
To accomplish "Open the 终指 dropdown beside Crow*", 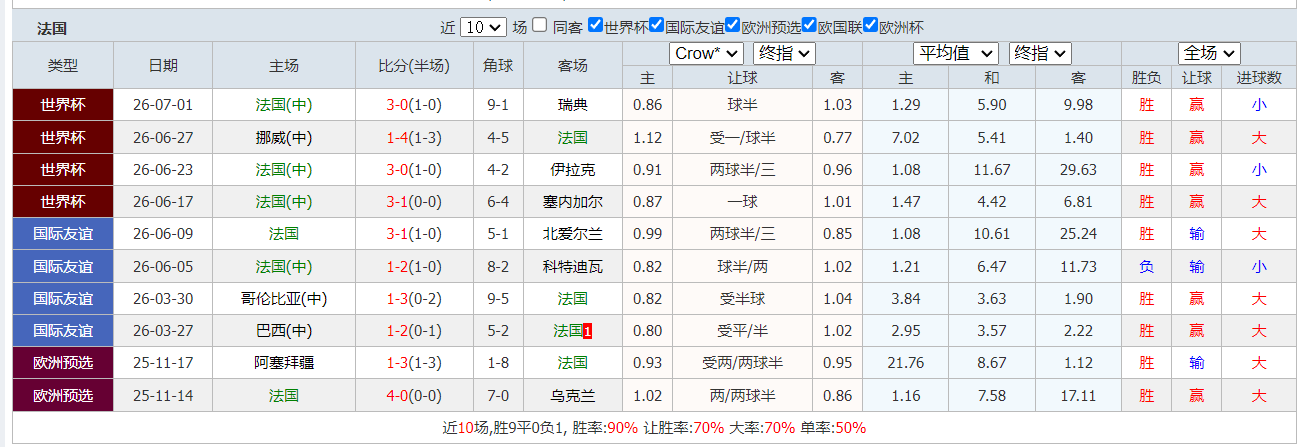I will point(784,53).
